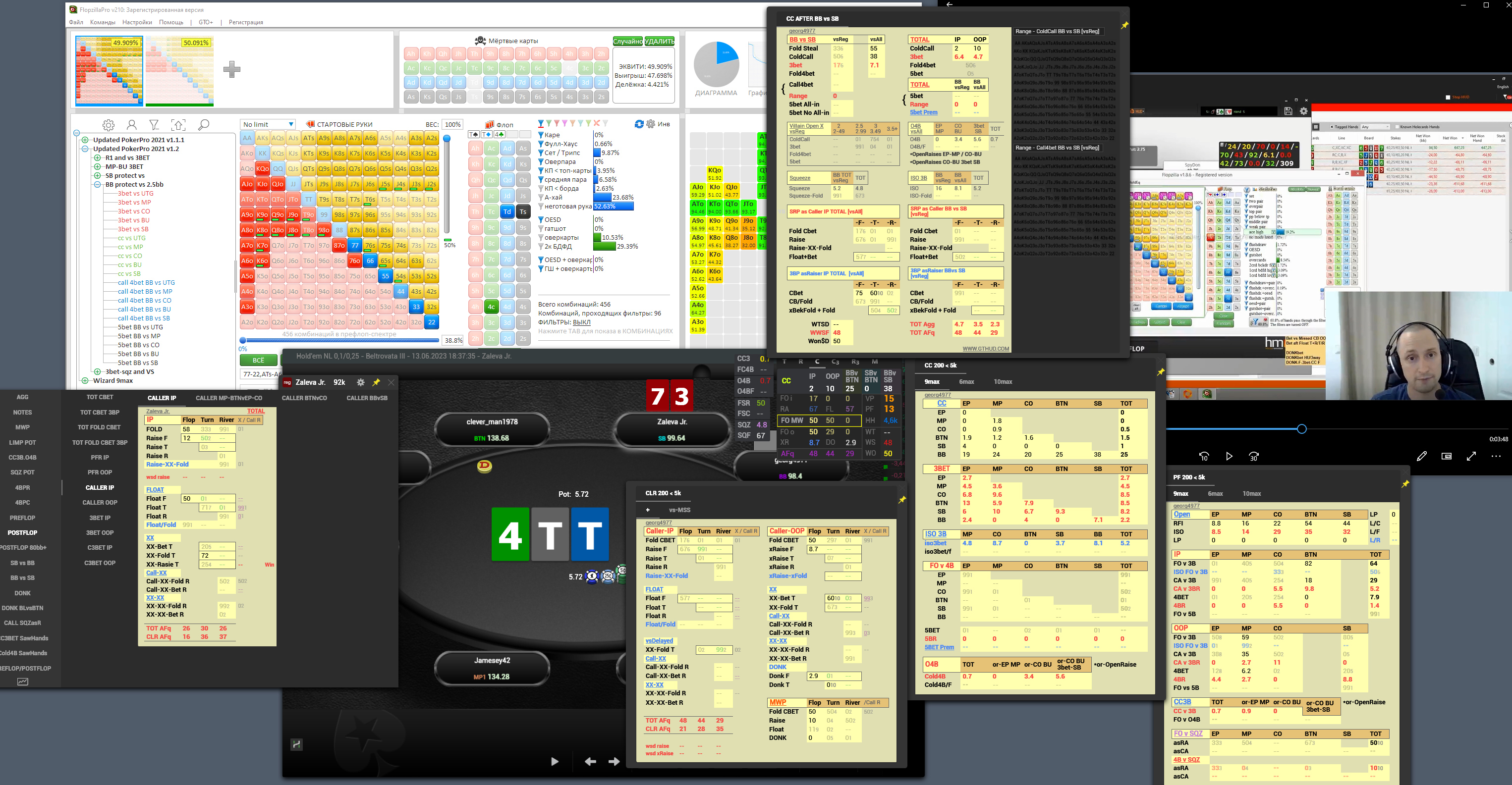Screen dimensions: 1512x785
Task: Adjust the vertical ВЕС weight slider handle
Action: (446, 139)
